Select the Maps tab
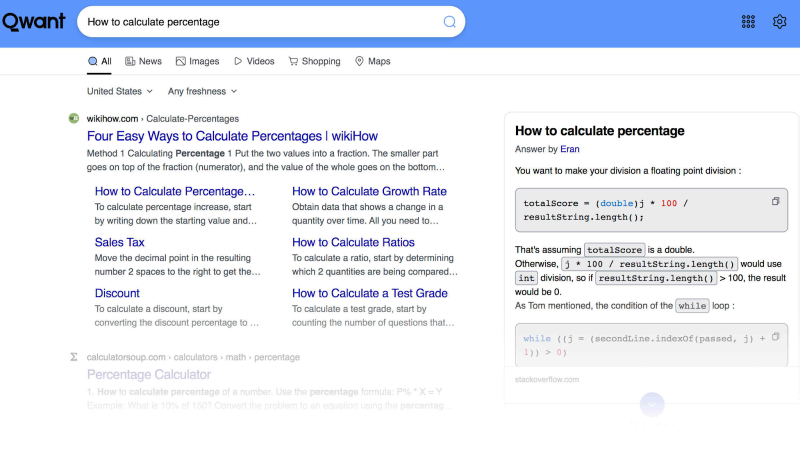 (372, 61)
